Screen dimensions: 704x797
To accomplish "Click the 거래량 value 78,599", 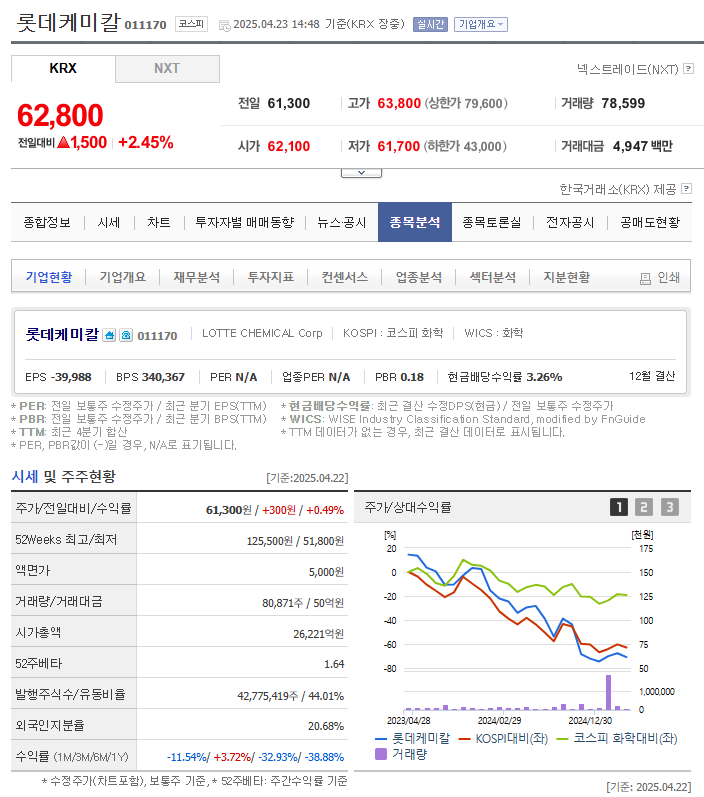I will [623, 103].
